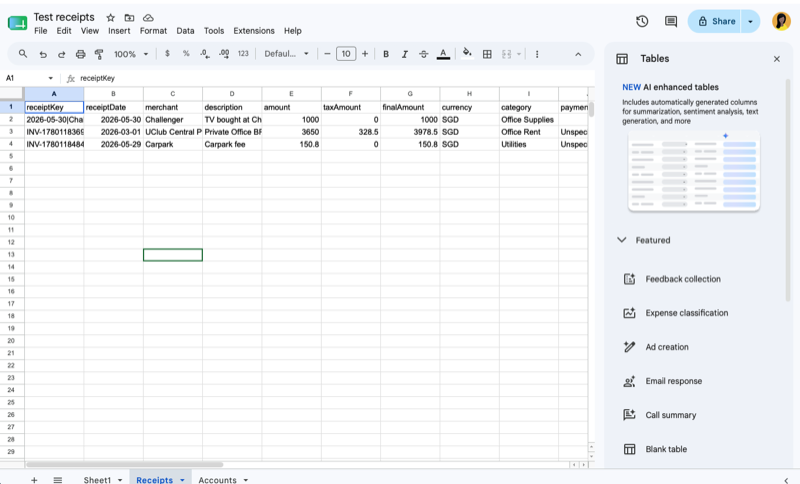800x484 pixels.
Task: Collapse the Featured section
Action: click(x=621, y=240)
